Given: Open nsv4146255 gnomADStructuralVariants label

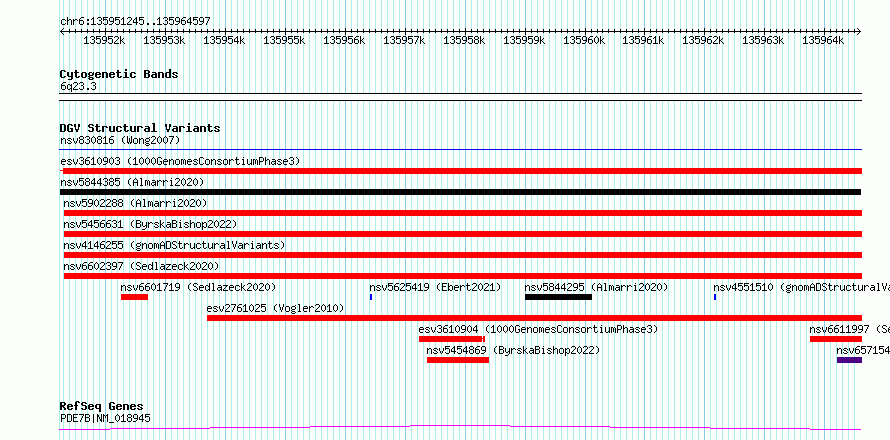Looking at the screenshot, I should tap(174, 245).
